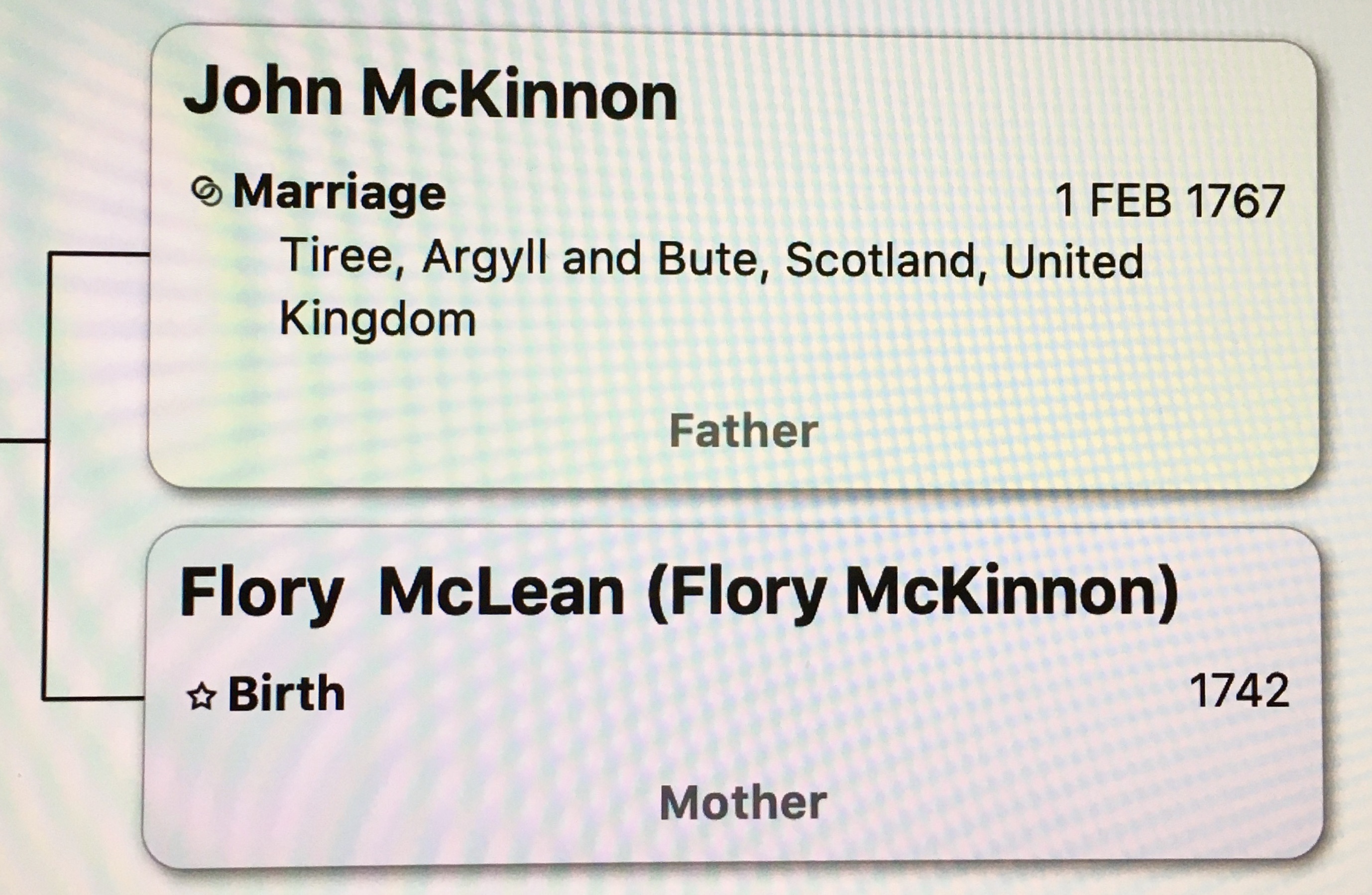1372x895 pixels.
Task: Select the Mother relationship label
Action: 743,803
